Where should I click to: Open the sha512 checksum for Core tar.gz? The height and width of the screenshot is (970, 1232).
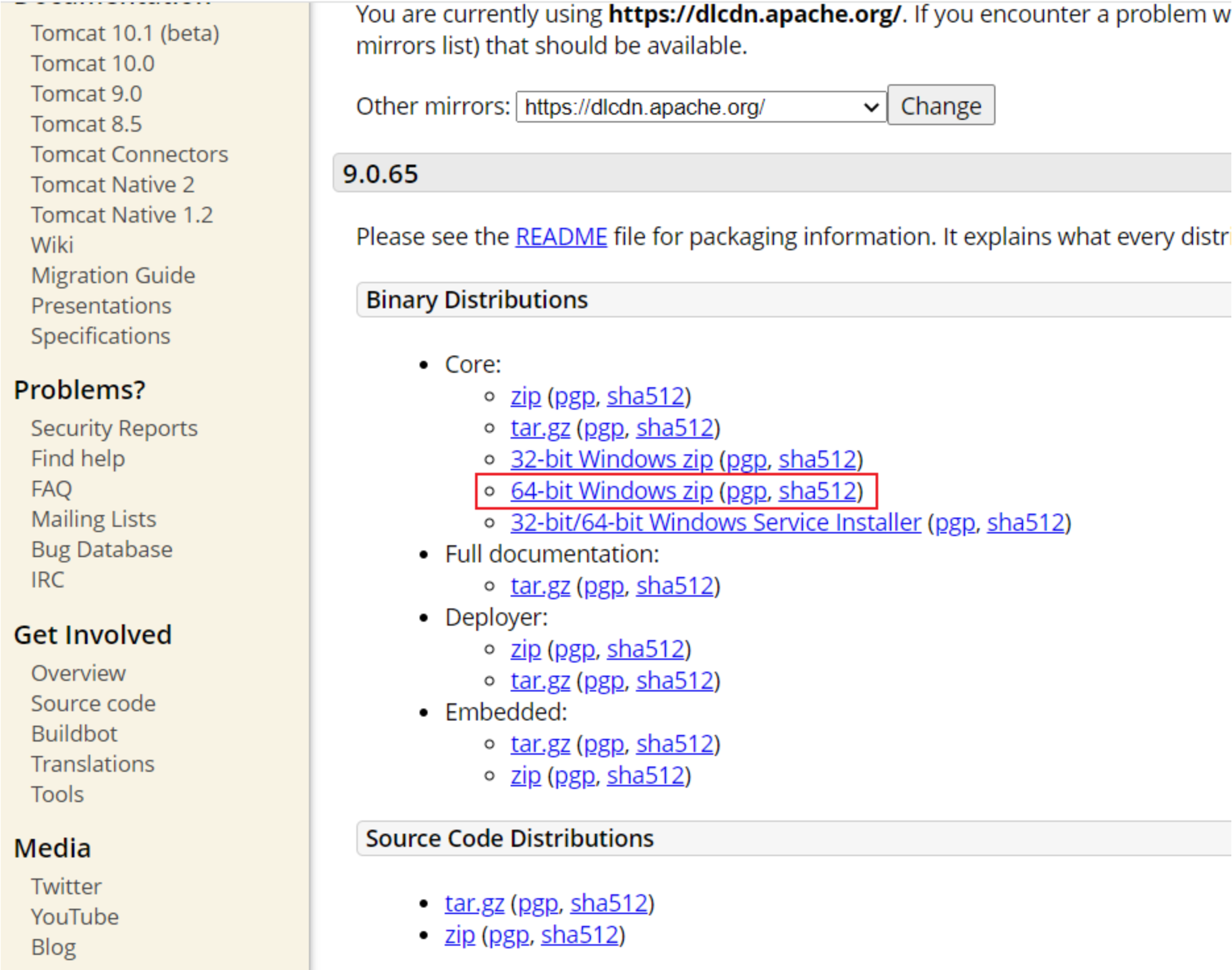[675, 428]
